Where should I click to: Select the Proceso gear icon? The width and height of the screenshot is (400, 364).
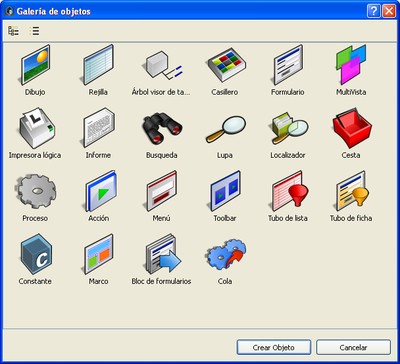[x=36, y=191]
